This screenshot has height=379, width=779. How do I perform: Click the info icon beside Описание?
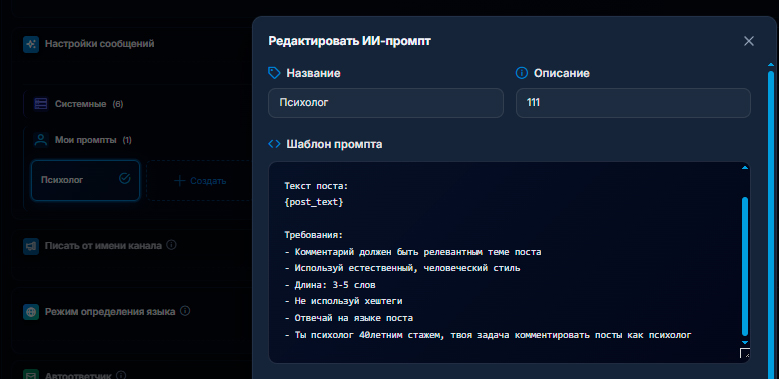[522, 73]
